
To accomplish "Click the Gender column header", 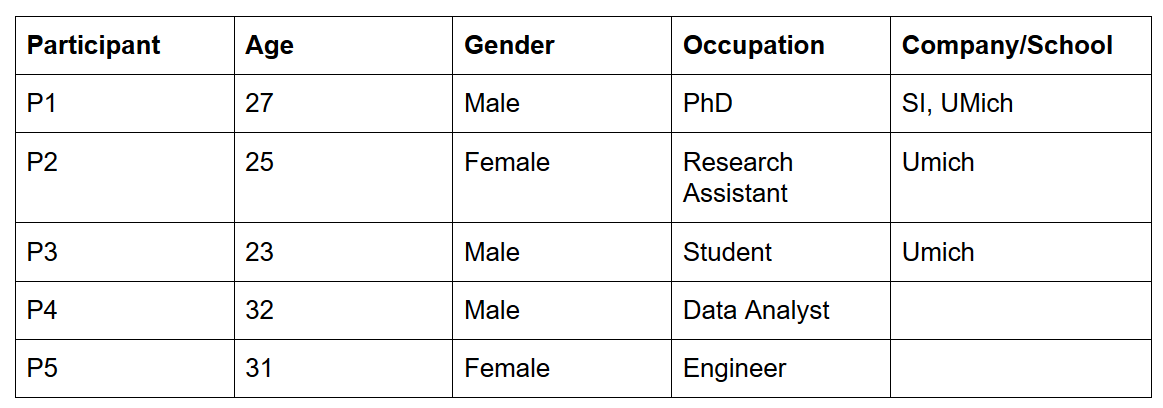I will [561, 45].
